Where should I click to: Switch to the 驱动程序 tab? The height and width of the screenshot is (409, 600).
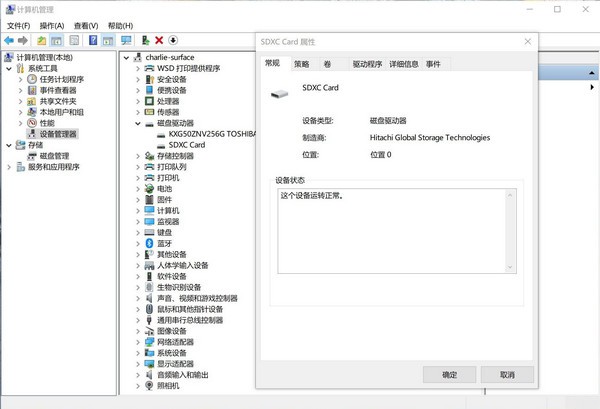[x=367, y=64]
